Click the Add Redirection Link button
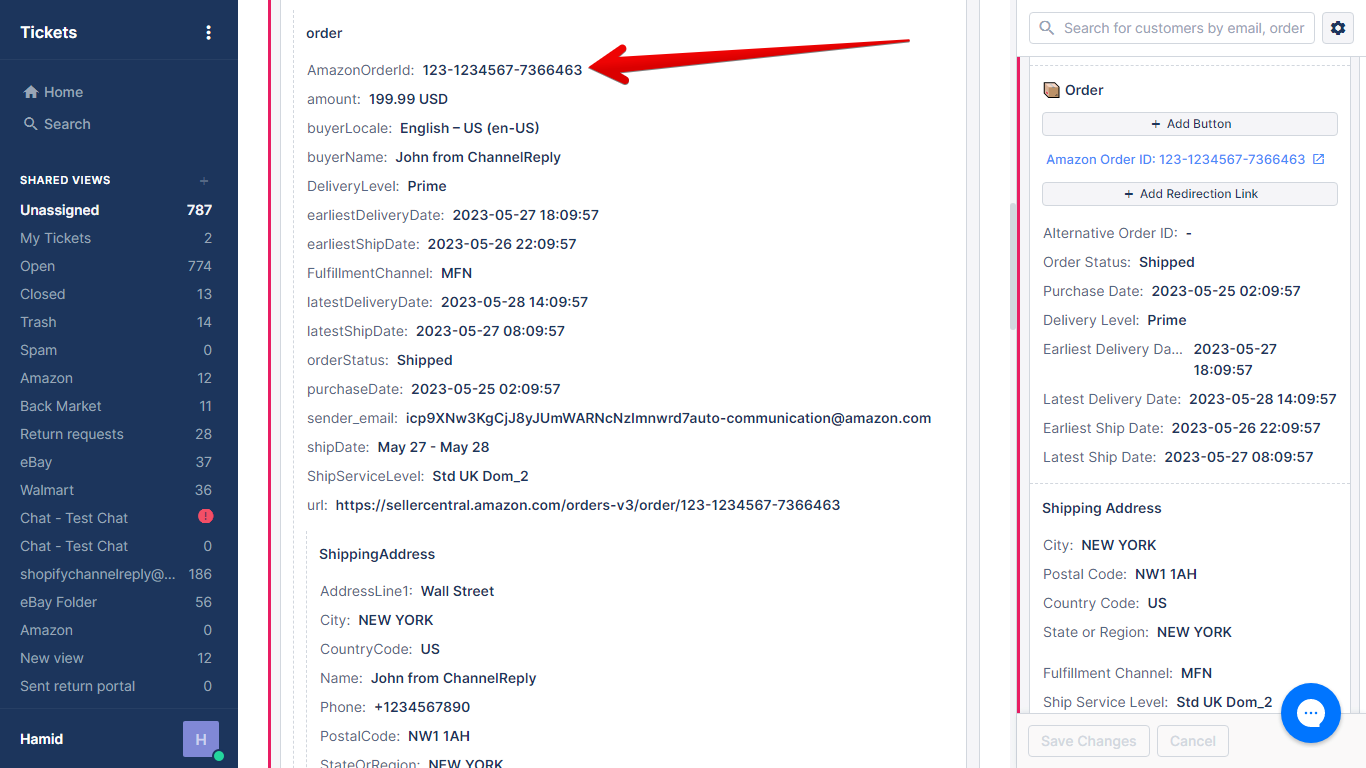The image size is (1366, 768). pyautogui.click(x=1190, y=194)
